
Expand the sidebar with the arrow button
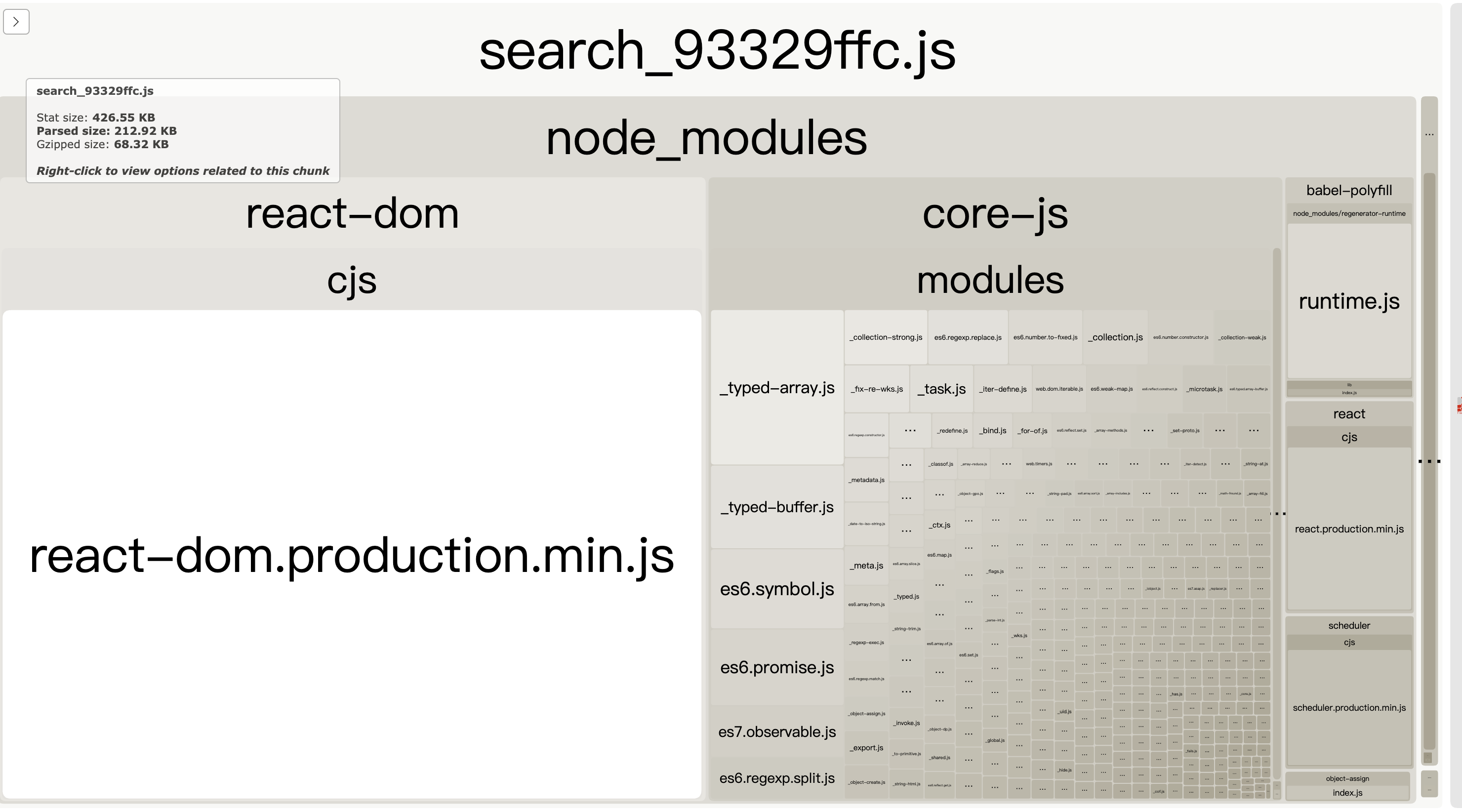coord(16,22)
